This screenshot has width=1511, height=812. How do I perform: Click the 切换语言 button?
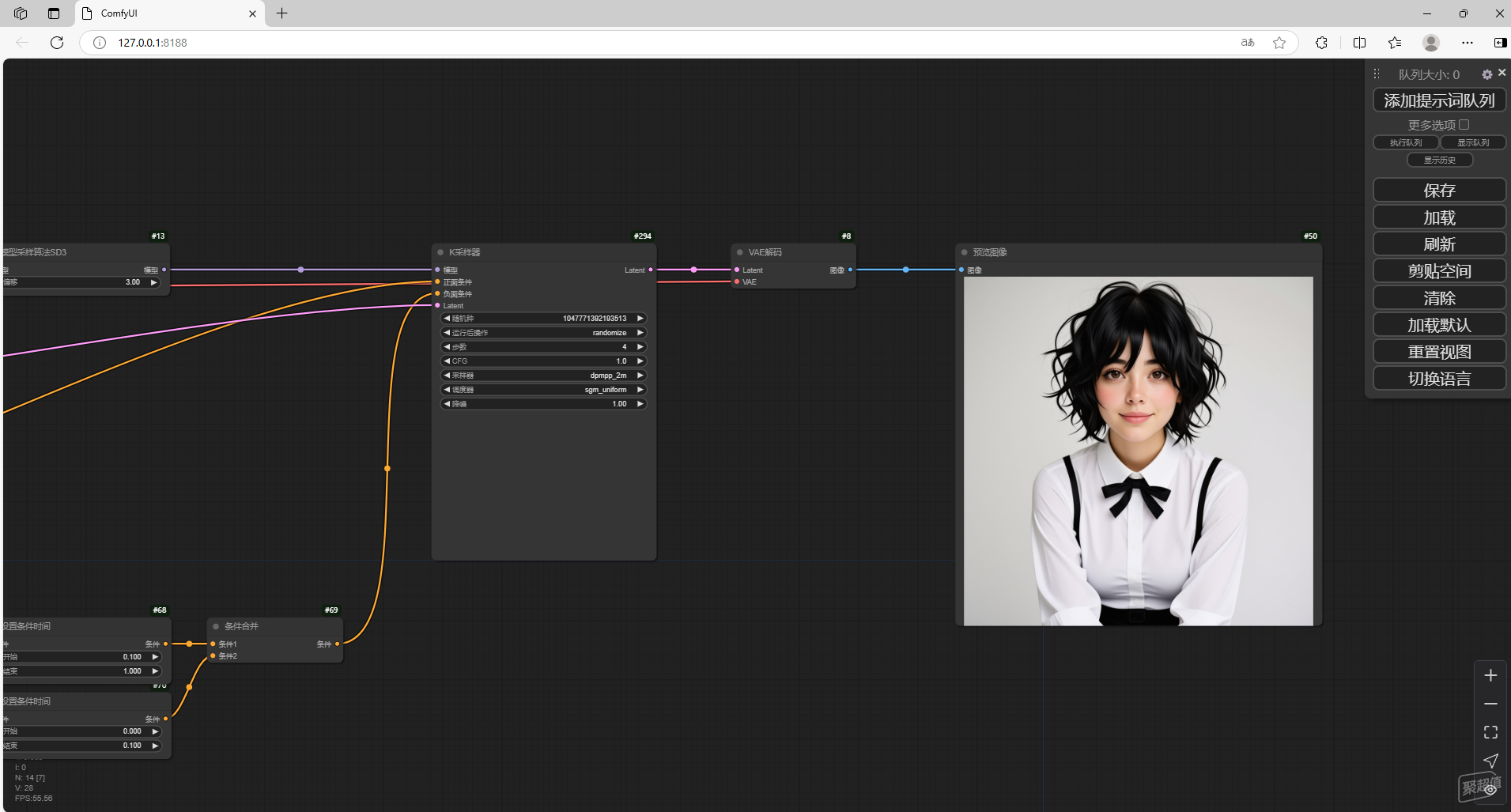1439,378
